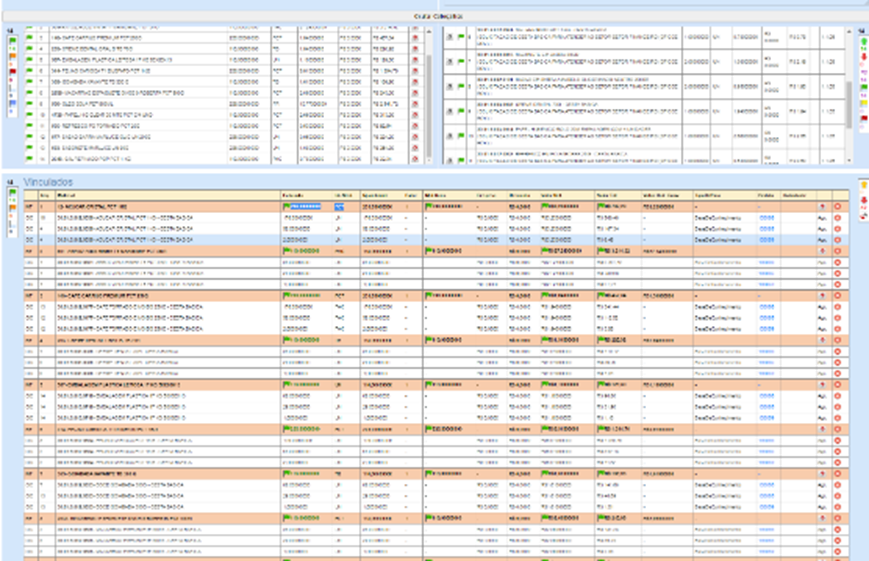
Task: Click the up arrow on the left table scrollbar
Action: click(x=429, y=32)
